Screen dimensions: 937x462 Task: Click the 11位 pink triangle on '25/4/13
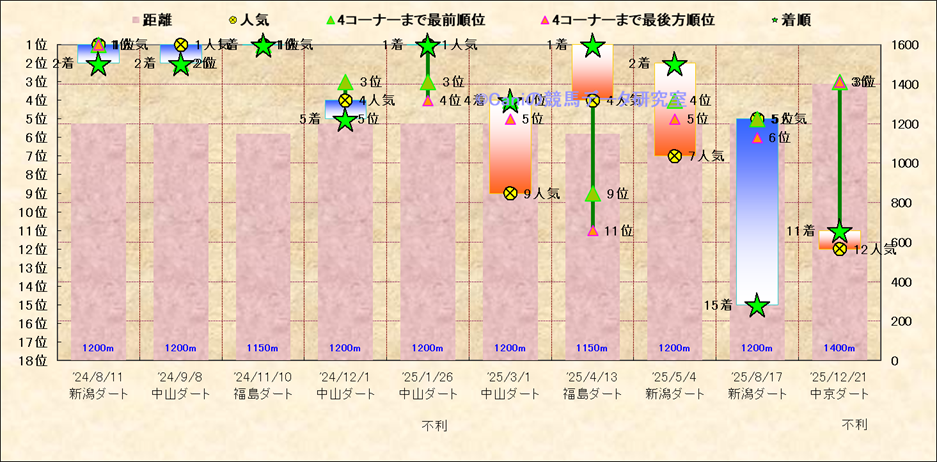593,231
